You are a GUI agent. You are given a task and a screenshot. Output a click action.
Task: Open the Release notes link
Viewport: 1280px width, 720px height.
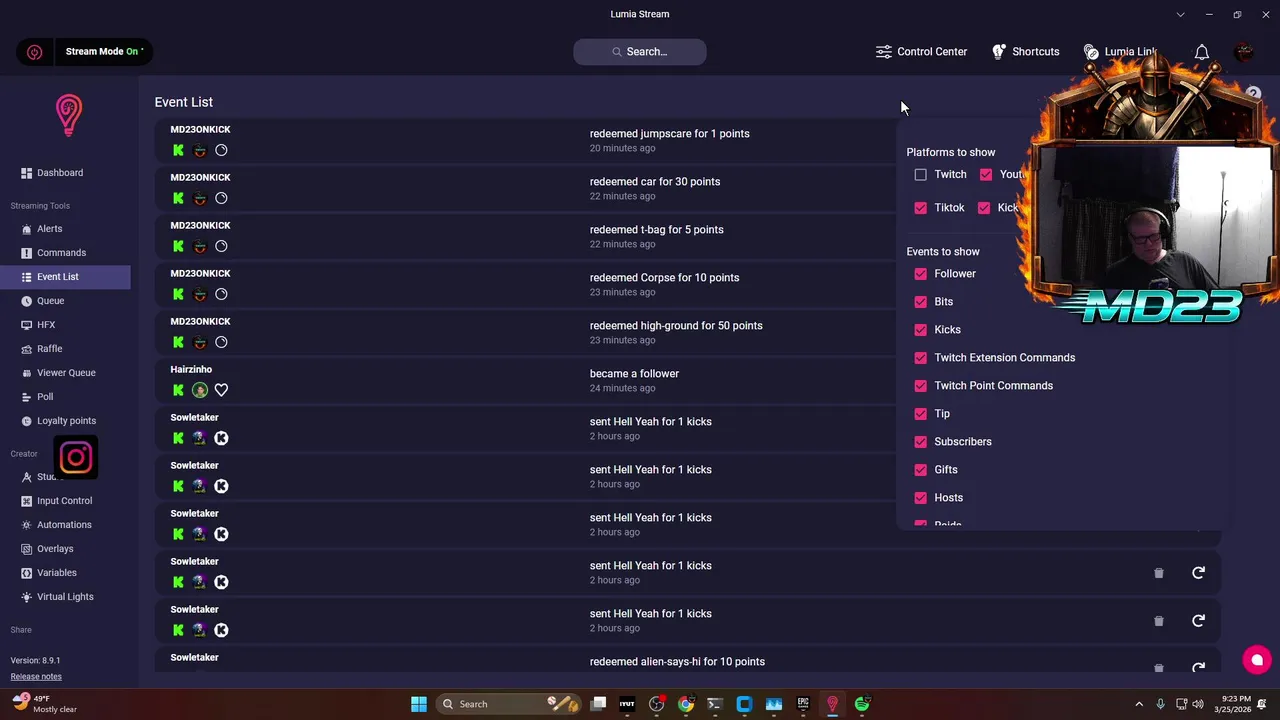click(x=36, y=677)
